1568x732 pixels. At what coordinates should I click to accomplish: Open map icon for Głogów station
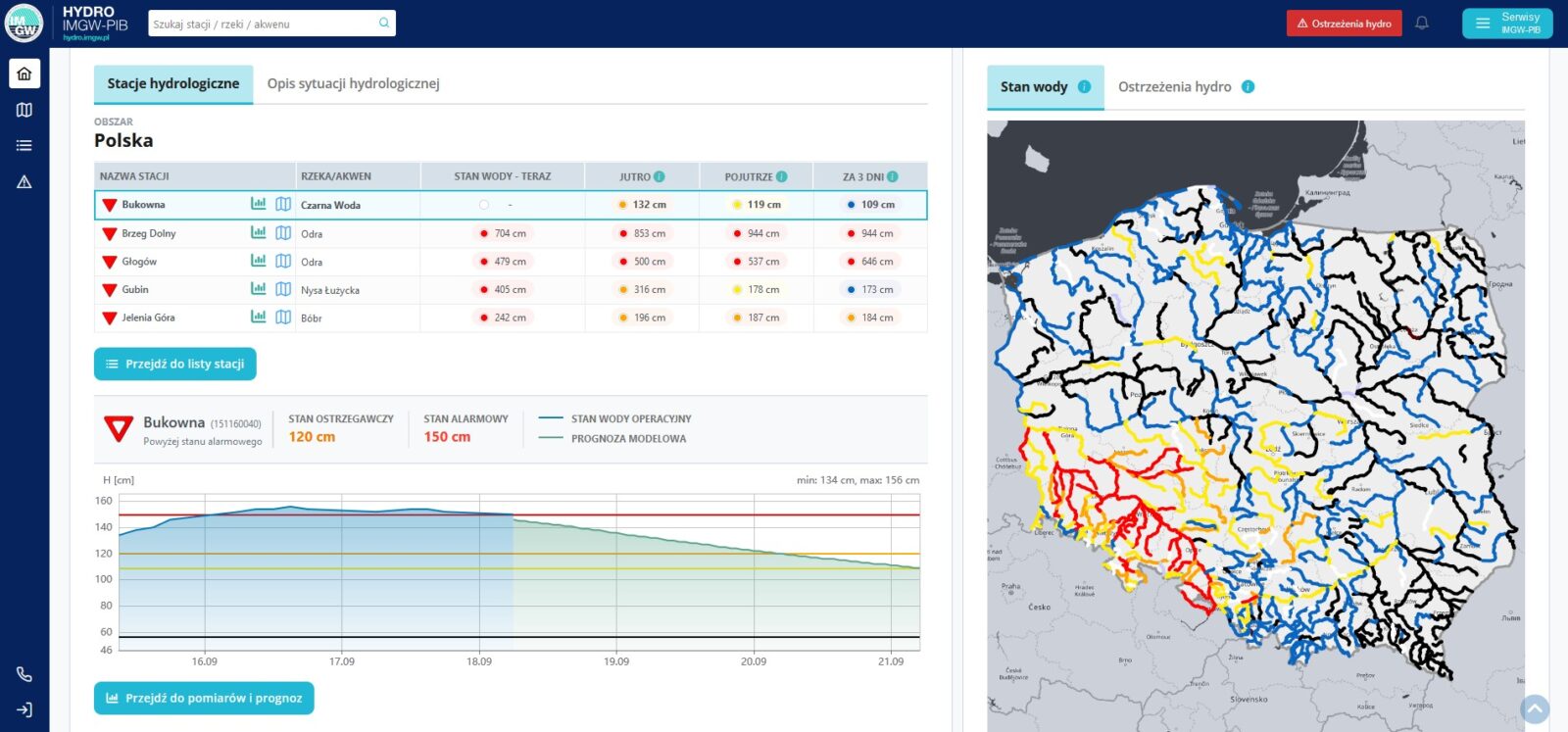[283, 262]
